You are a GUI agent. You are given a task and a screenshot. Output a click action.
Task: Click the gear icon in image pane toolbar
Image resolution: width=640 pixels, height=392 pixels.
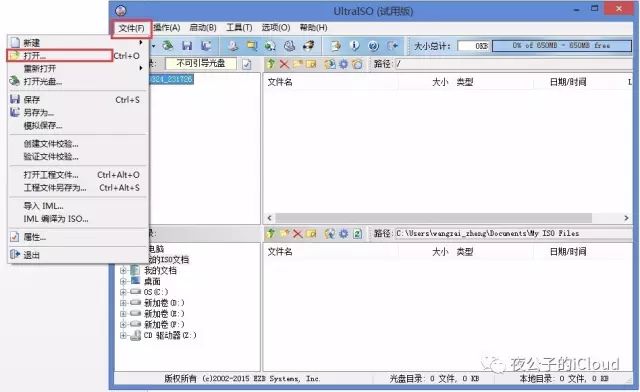(x=344, y=64)
